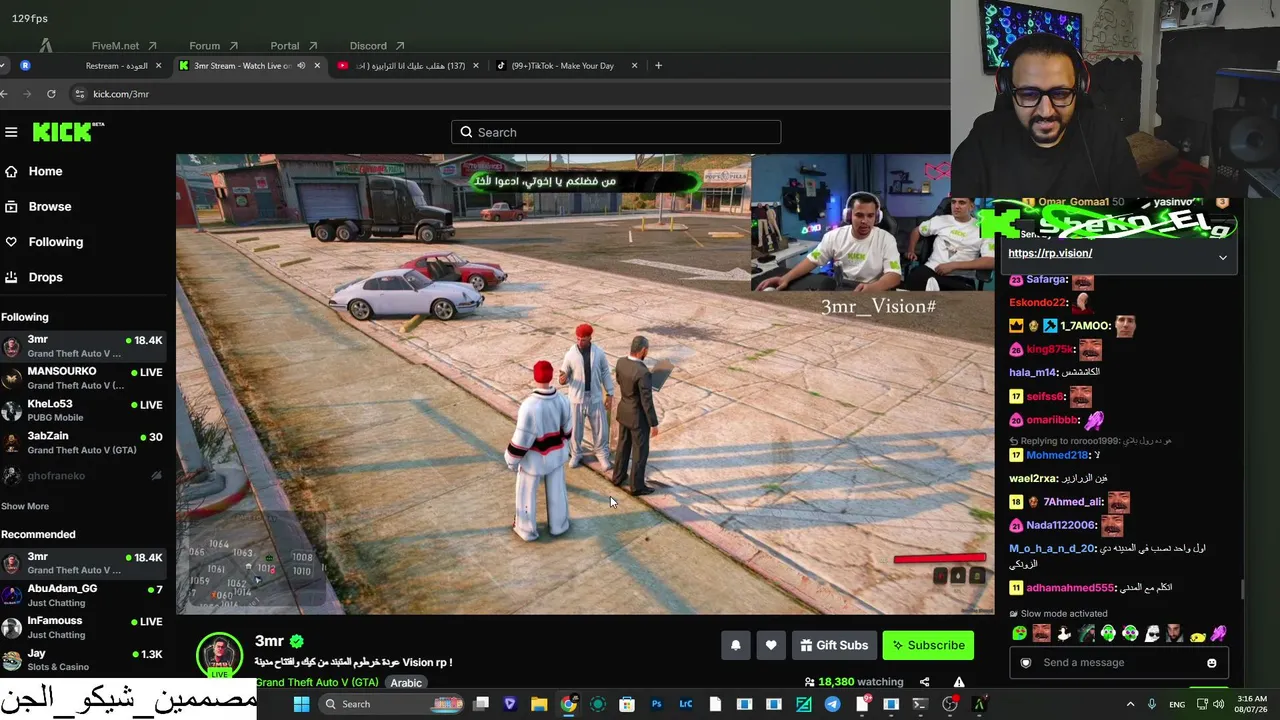This screenshot has height=720, width=1280.
Task: Click username adhamahmed555 in chat
Action: click(1070, 588)
